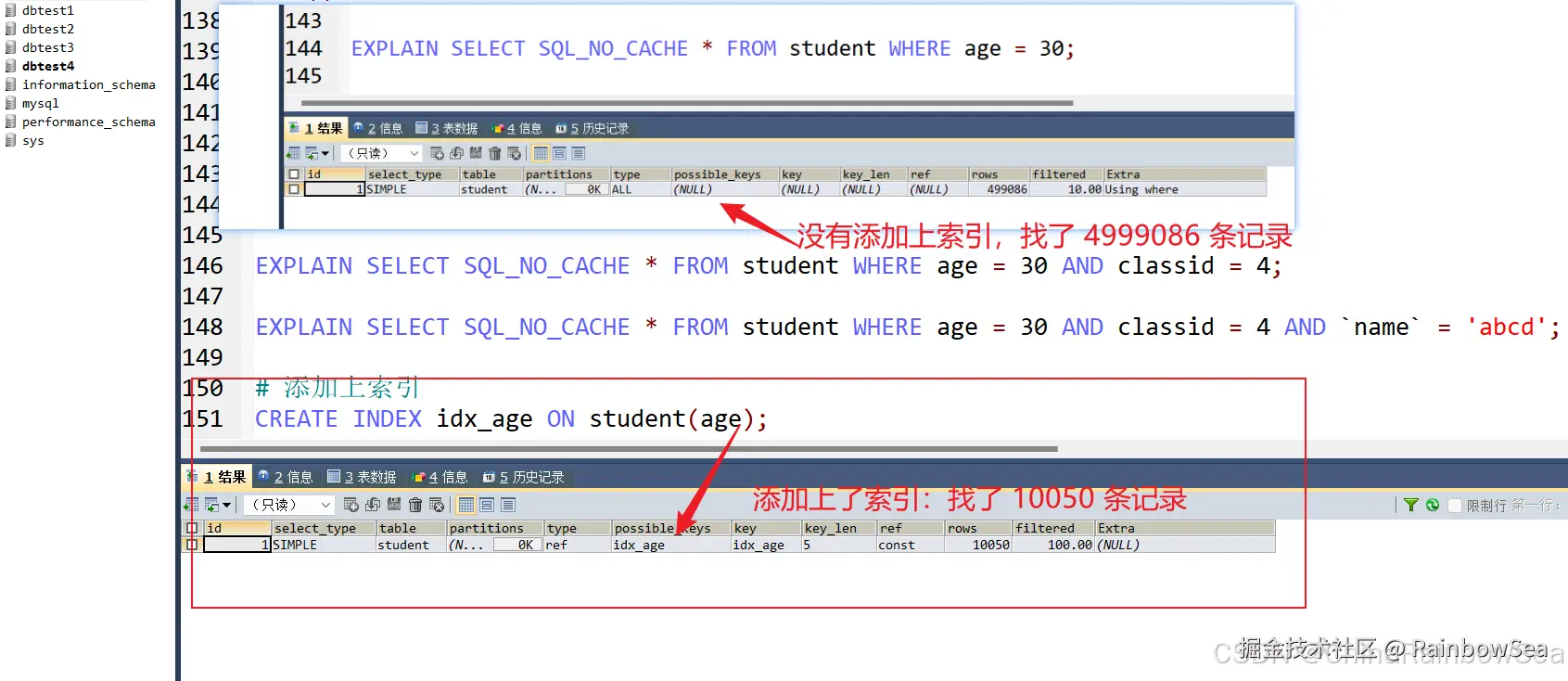Click export-result icon in lower toolbar

pos(191,505)
